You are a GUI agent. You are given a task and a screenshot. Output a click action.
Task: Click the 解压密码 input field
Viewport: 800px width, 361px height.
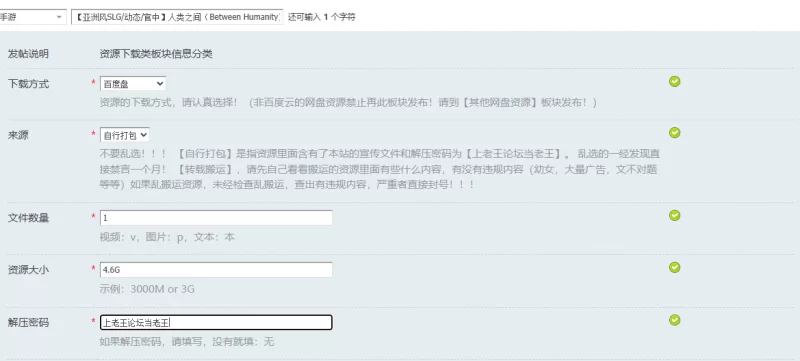216,322
